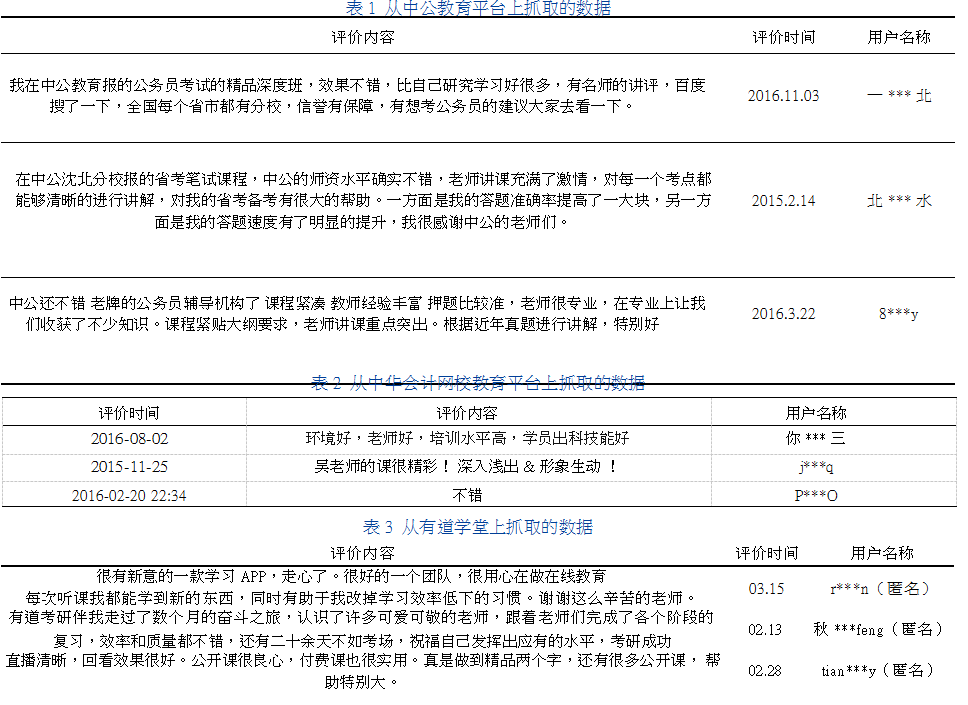Screen dimensions: 968x705
Task: Click the date cell 2016-08-02
Action: pos(129,439)
